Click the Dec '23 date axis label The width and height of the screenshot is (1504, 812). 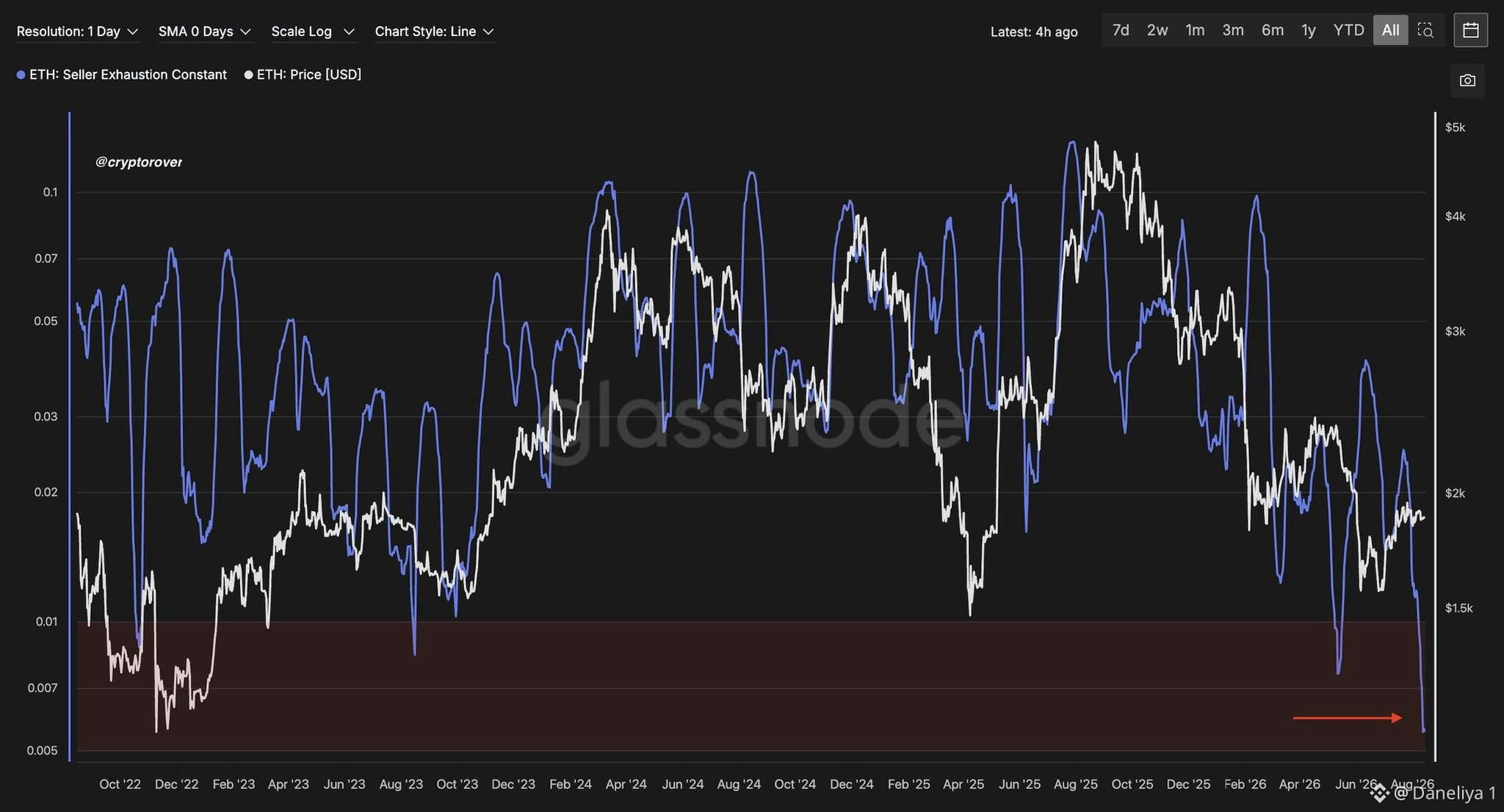(x=513, y=784)
